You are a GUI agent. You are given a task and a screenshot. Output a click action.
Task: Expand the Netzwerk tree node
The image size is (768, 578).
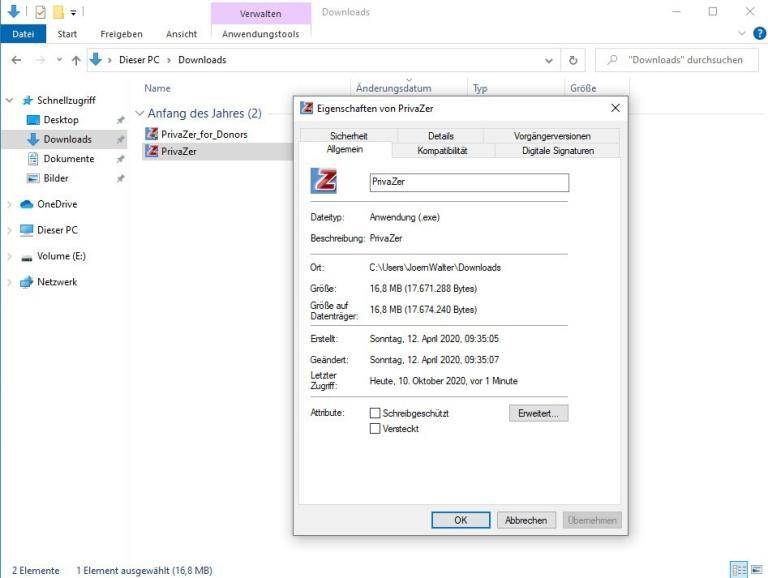pyautogui.click(x=10, y=282)
